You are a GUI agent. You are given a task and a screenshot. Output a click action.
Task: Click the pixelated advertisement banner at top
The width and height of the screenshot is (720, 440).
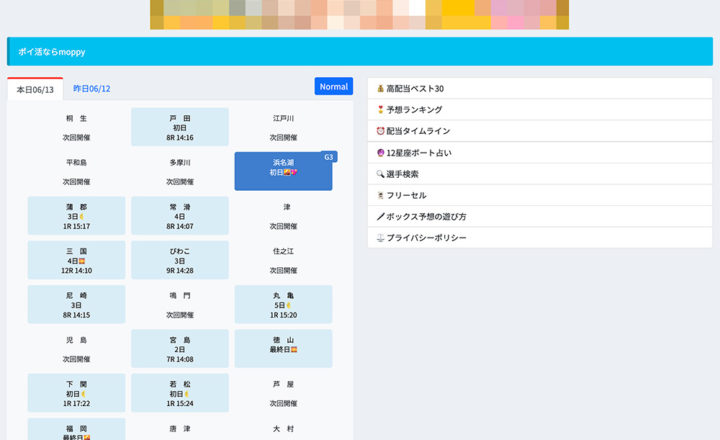click(x=360, y=14)
